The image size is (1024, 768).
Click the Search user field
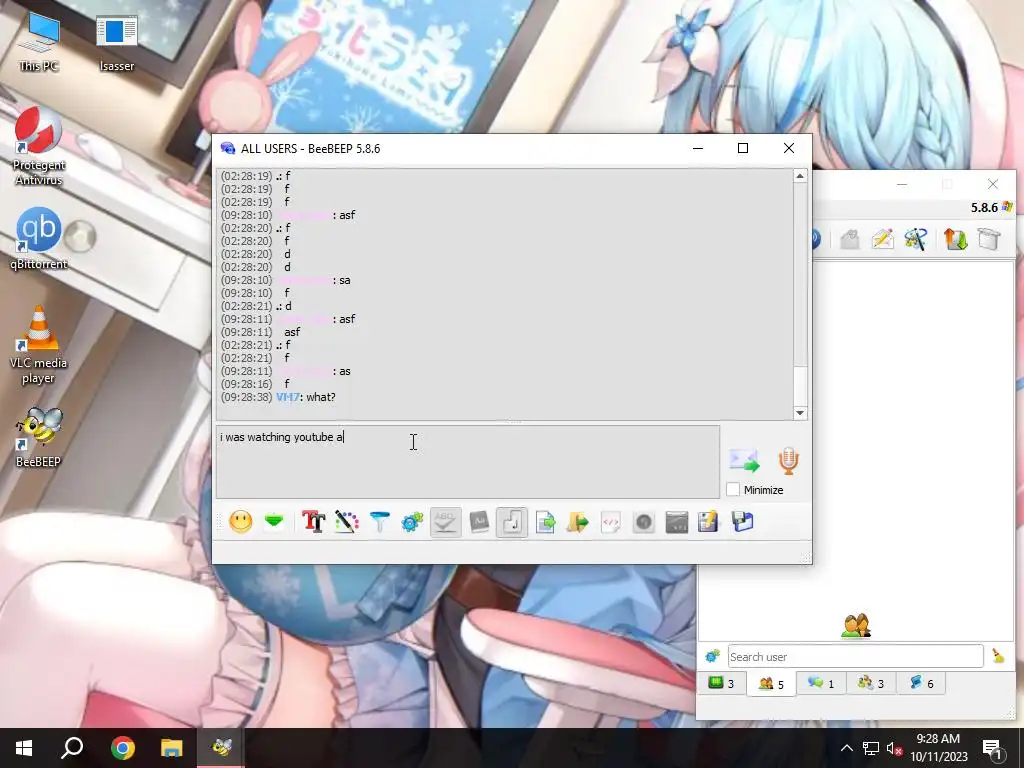856,656
